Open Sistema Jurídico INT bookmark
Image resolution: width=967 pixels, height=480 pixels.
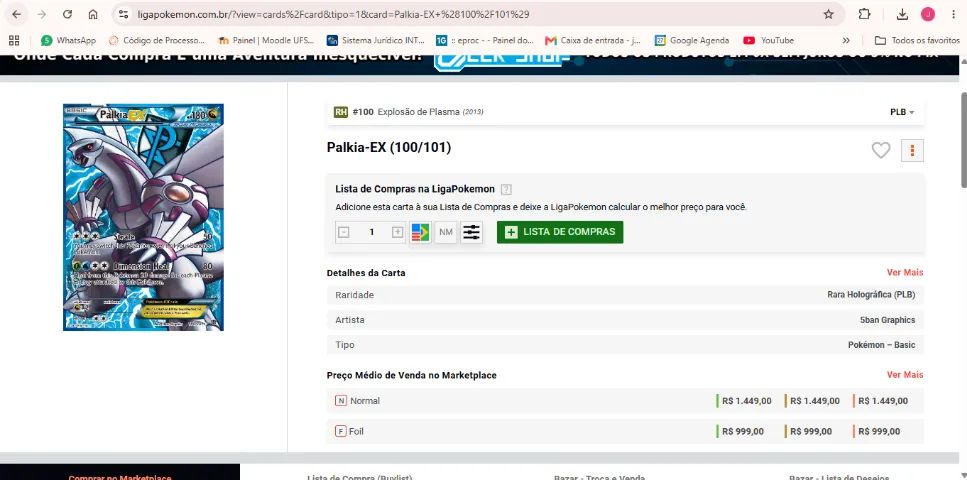click(x=376, y=40)
